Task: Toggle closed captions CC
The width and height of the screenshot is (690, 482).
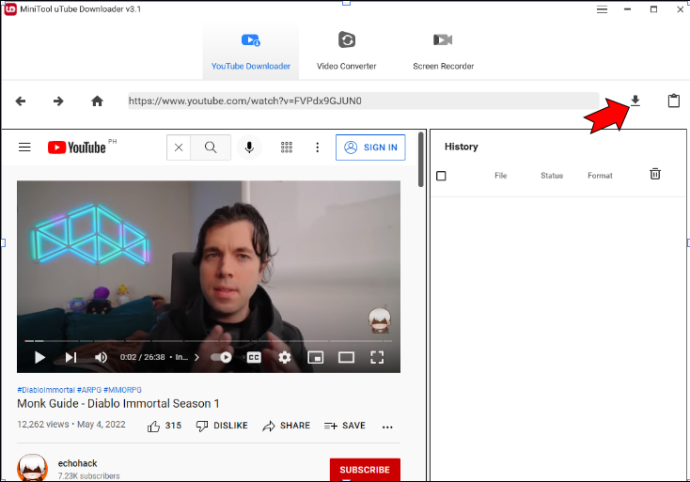Action: 253,357
